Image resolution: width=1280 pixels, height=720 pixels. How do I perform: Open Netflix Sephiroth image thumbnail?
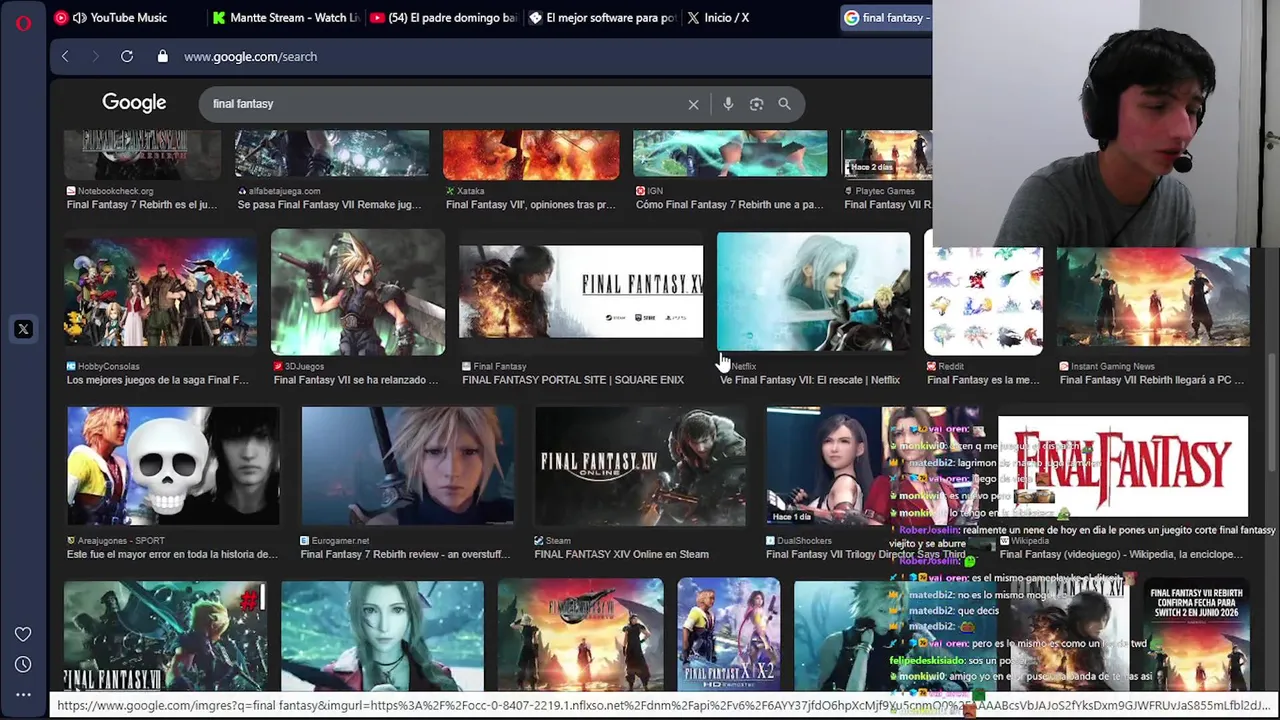[813, 292]
